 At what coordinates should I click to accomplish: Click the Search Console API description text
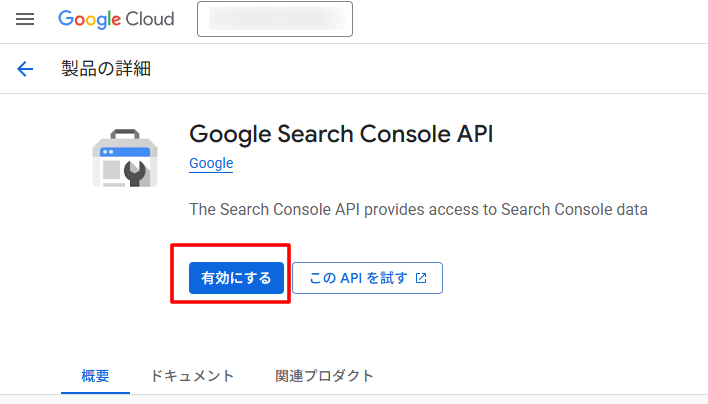click(418, 209)
